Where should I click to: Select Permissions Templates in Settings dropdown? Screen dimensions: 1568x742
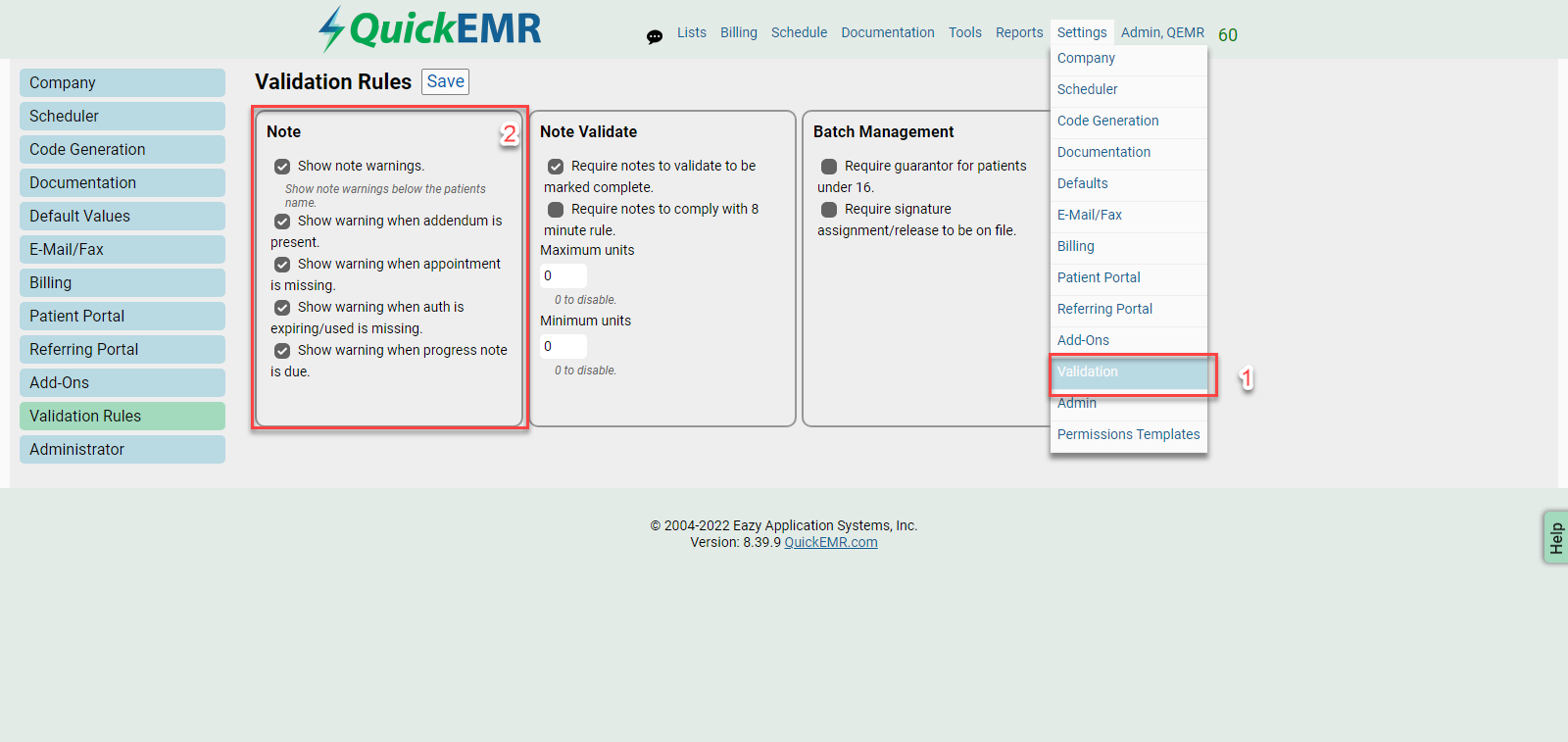(x=1129, y=434)
